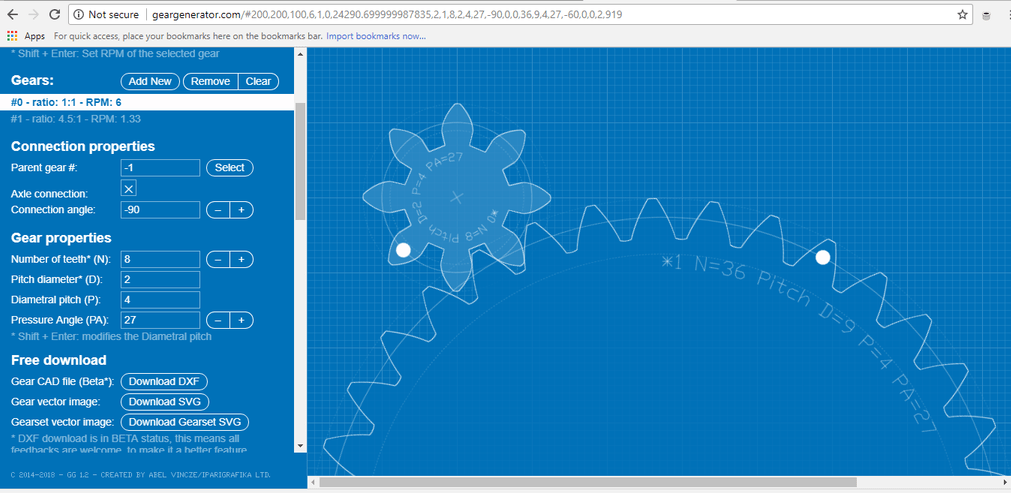Screen dimensions: 1011x493
Task: Clear all gears
Action: (x=259, y=81)
